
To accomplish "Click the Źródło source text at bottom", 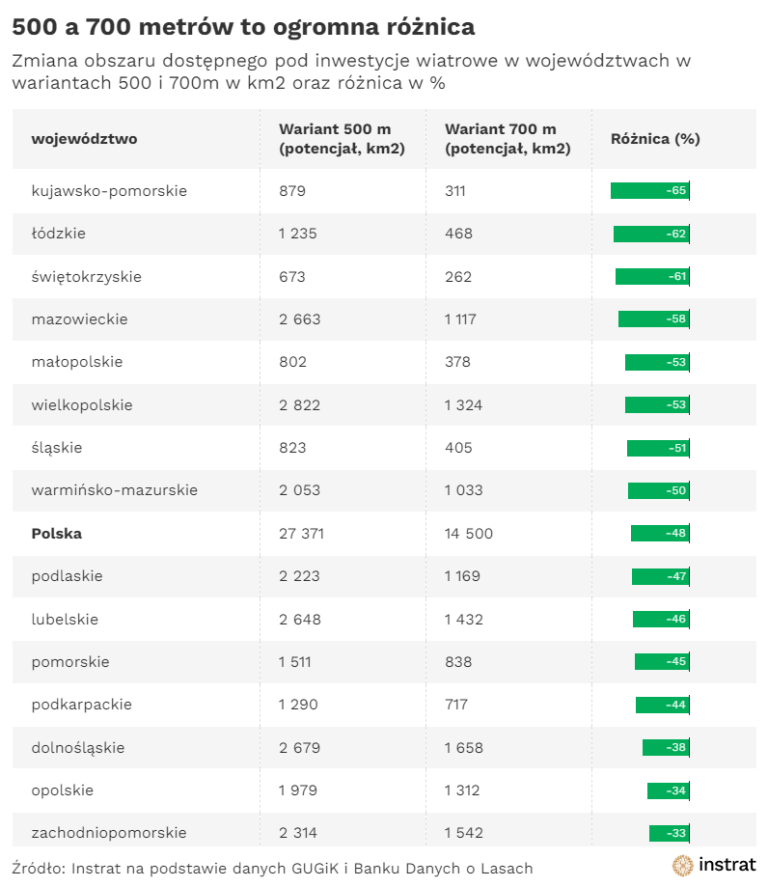I will [x=272, y=867].
